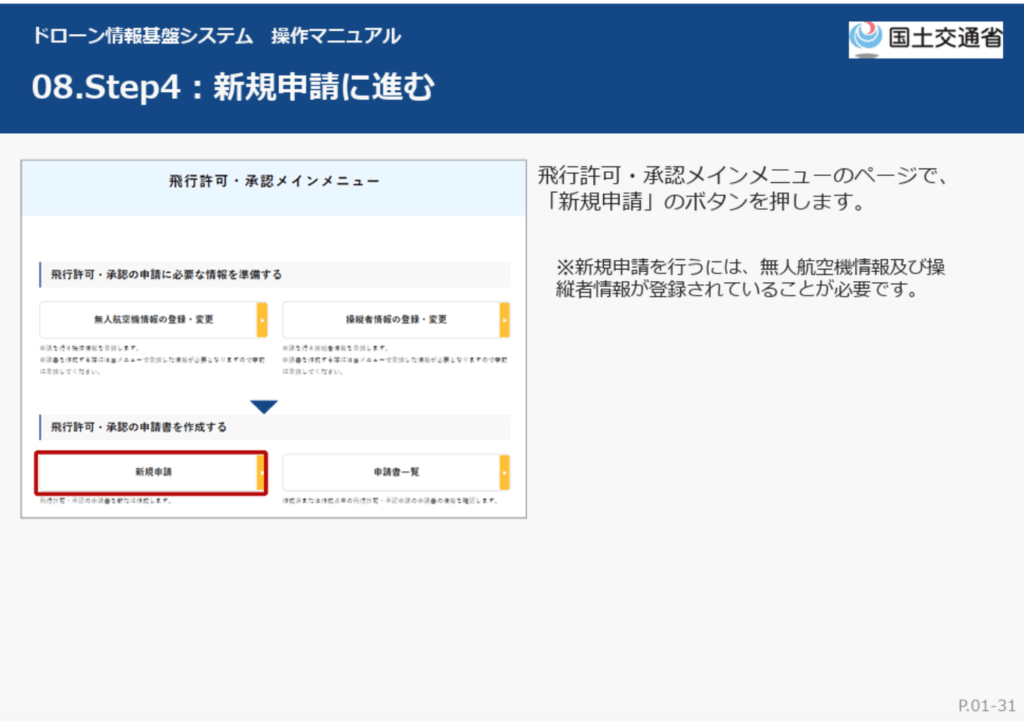
Task: Click section heading 申請に必要な情報を準備する
Action: click(166, 274)
